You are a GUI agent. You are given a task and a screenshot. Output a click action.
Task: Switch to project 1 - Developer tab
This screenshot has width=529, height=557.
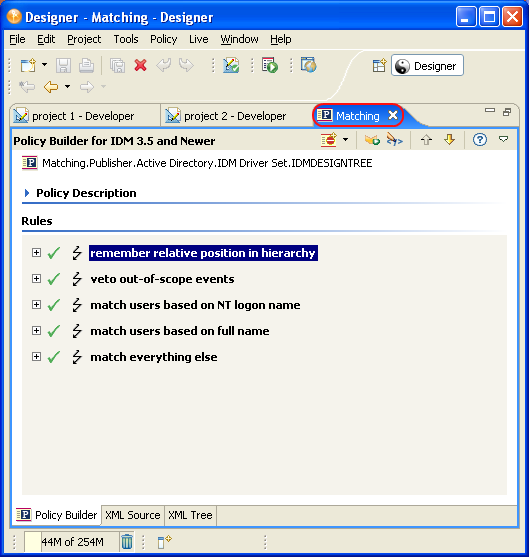pyautogui.click(x=85, y=116)
